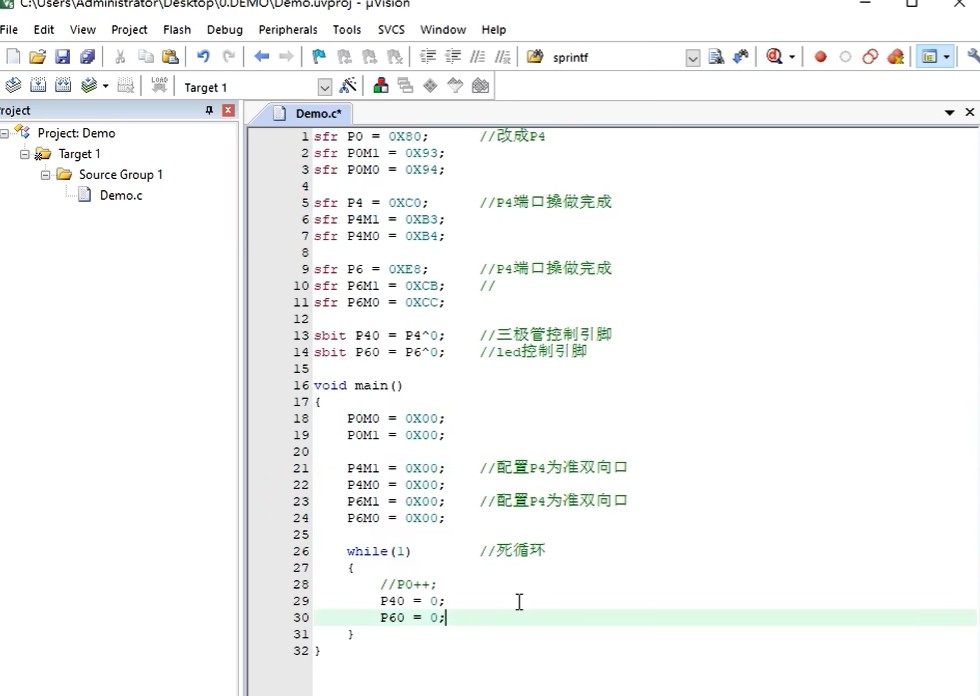Open the editor tab list dropdown arrow

(949, 112)
